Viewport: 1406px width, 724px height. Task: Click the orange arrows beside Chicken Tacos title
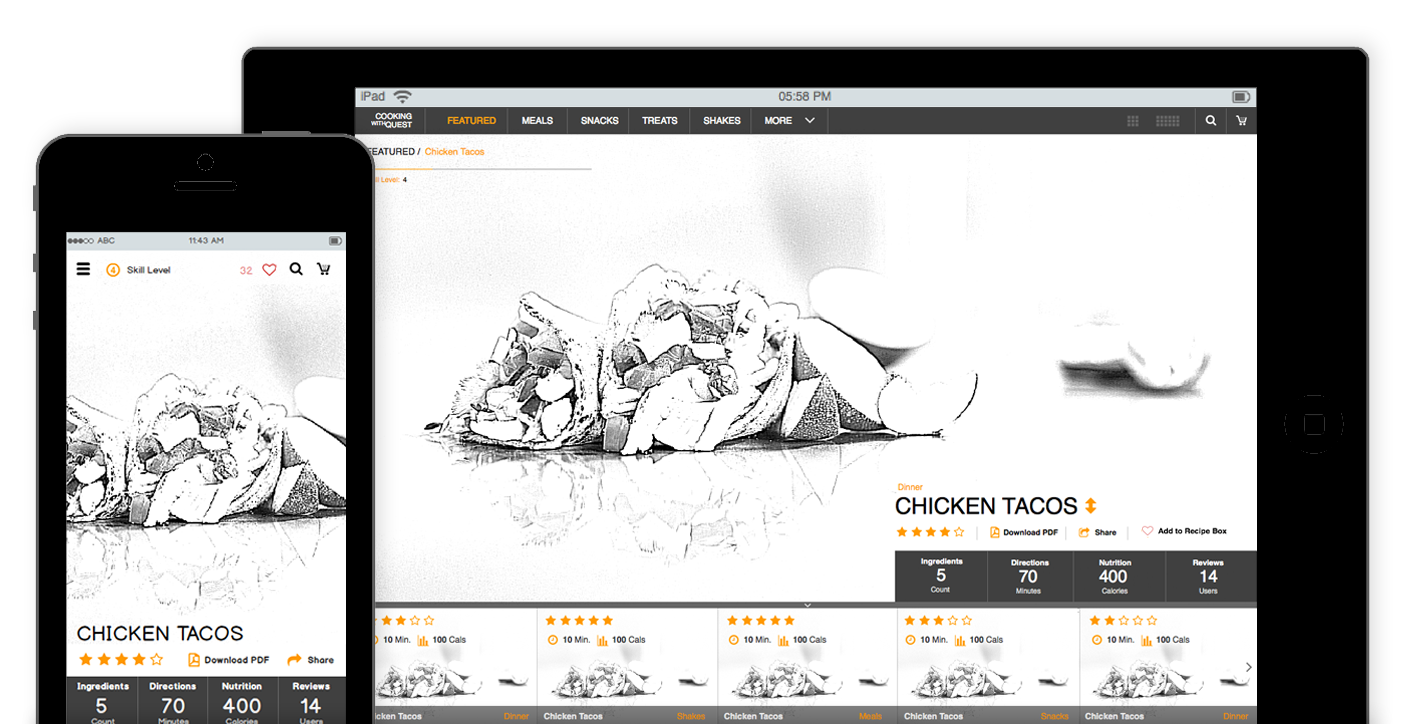[1091, 506]
